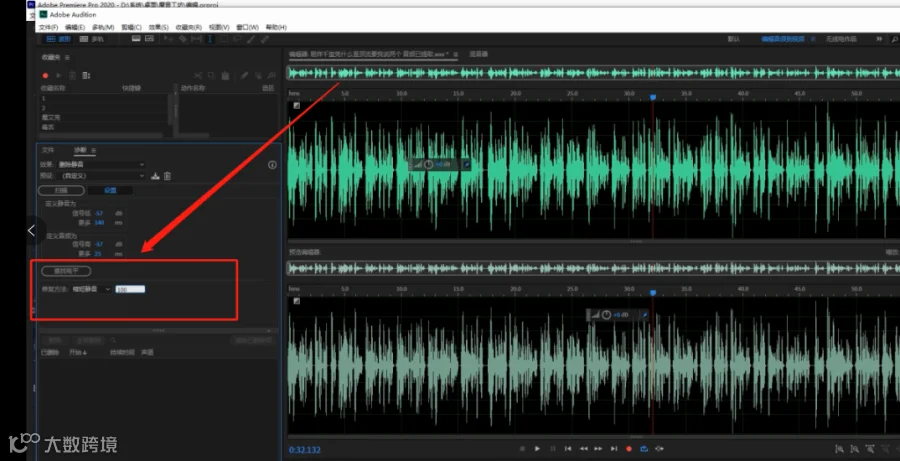The image size is (900, 461).
Task: Toggle the blue loop playback icon
Action: point(644,448)
